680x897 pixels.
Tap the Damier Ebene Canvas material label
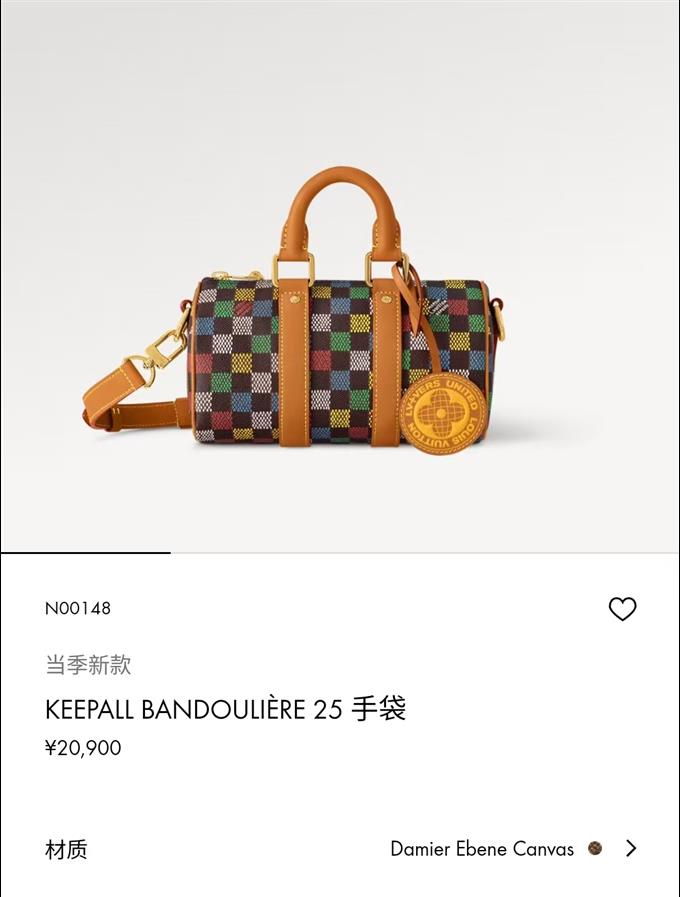click(x=482, y=848)
